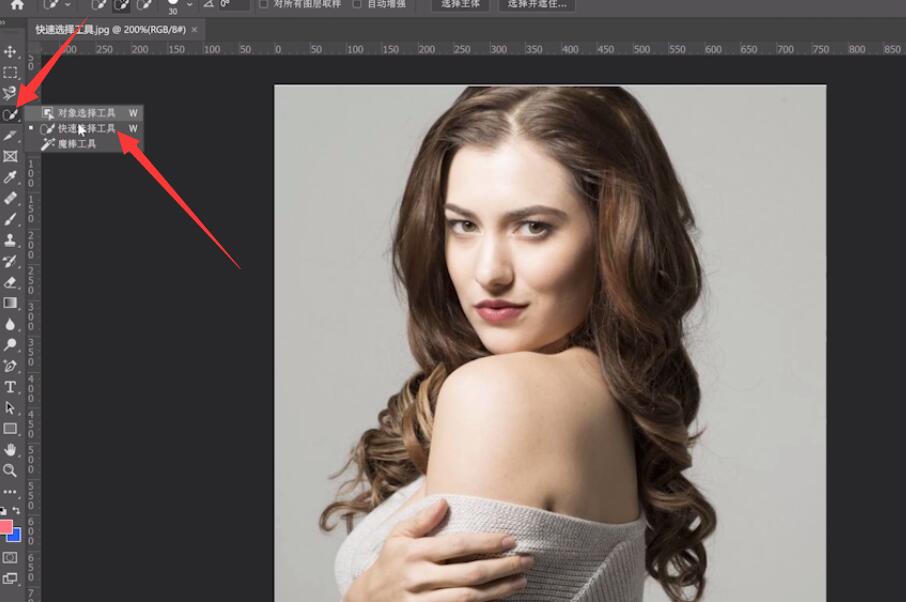The height and width of the screenshot is (602, 906).
Task: Click the New Selection mode icon
Action: [x=99, y=5]
